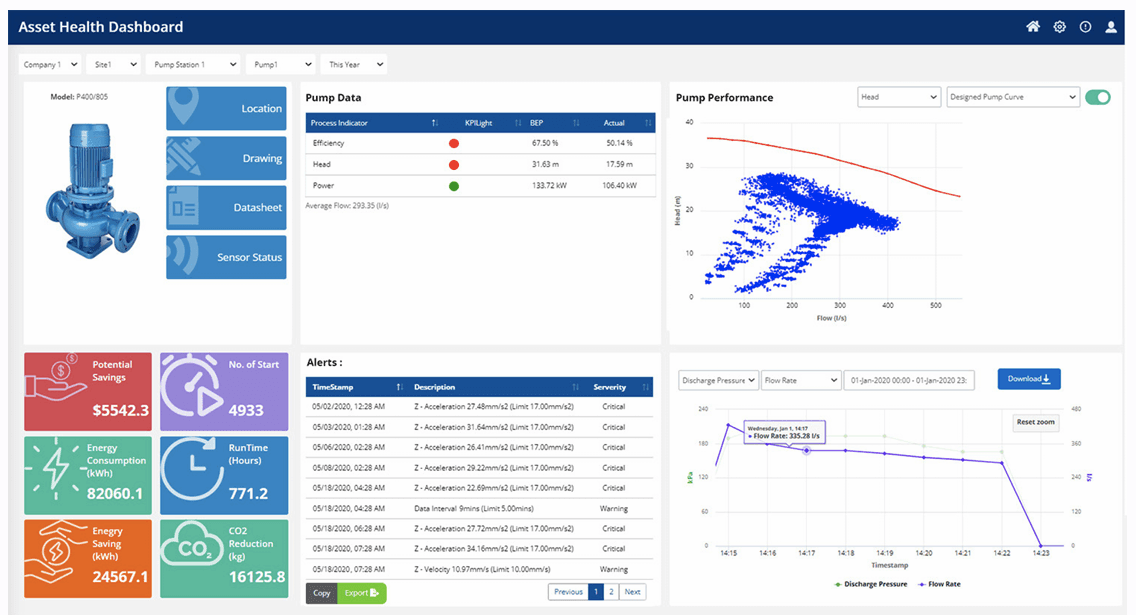Toggle the Pump Performance curve switch
Image resolution: width=1136 pixels, height=615 pixels.
tap(1098, 97)
